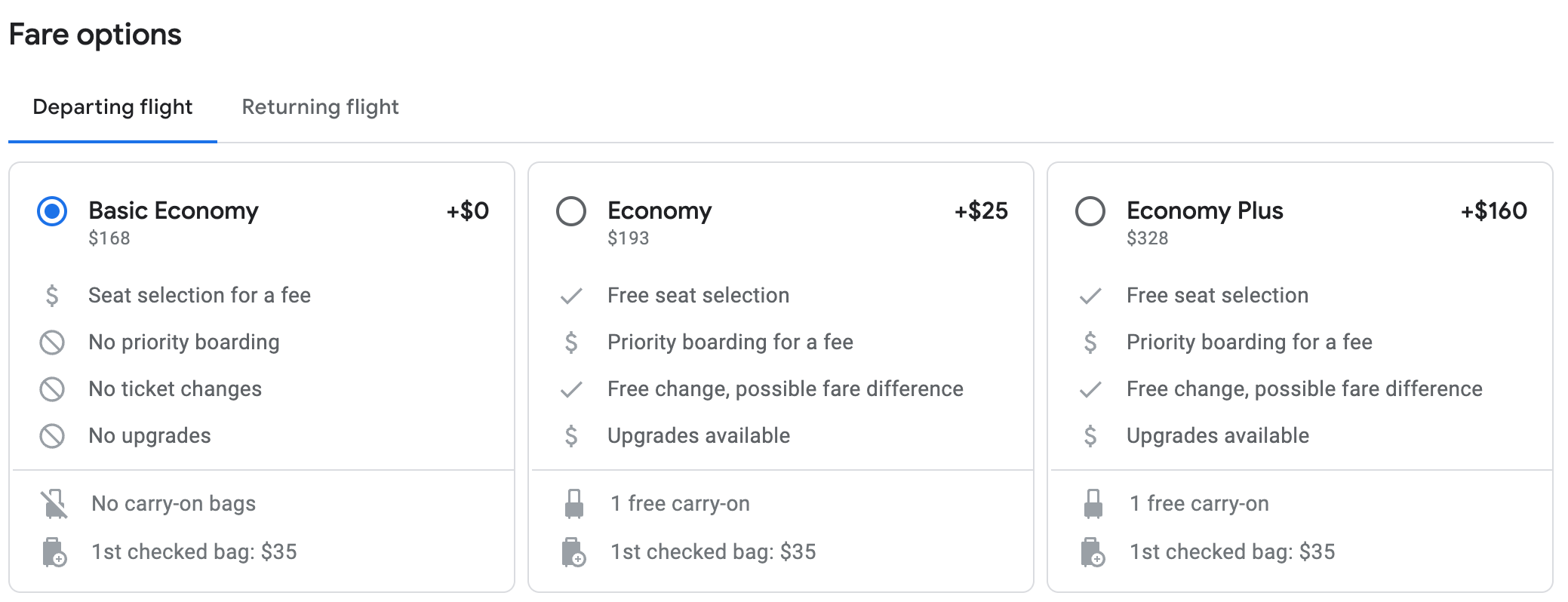Select the Basic Economy radio button
The height and width of the screenshot is (602, 1568).
[52, 211]
